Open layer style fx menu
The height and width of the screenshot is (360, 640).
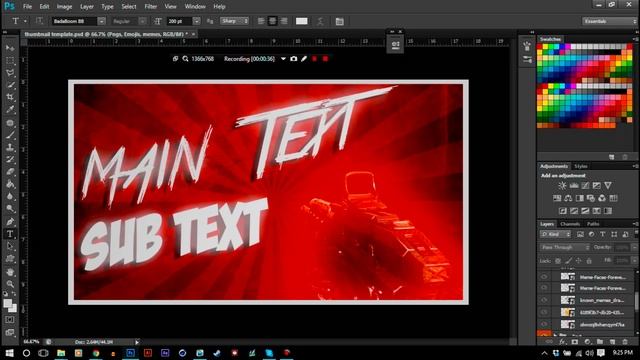coord(562,342)
